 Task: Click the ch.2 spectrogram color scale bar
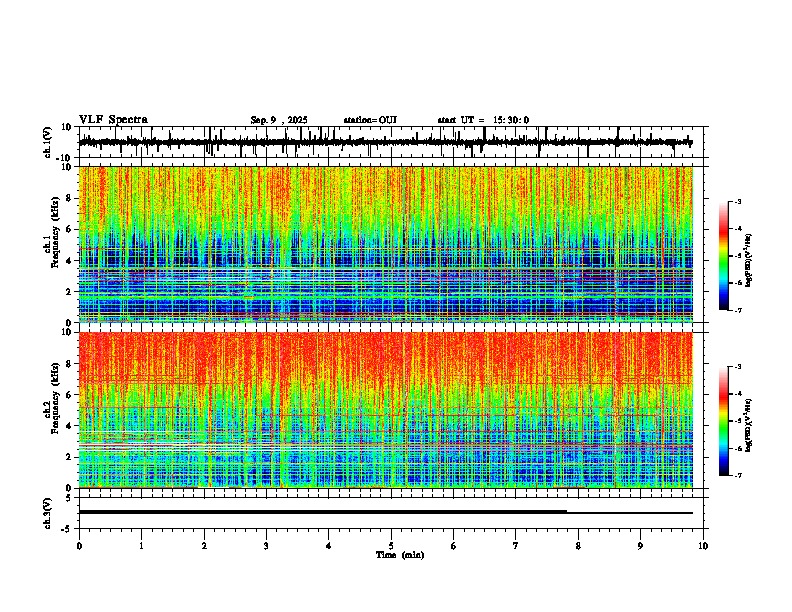tap(723, 421)
